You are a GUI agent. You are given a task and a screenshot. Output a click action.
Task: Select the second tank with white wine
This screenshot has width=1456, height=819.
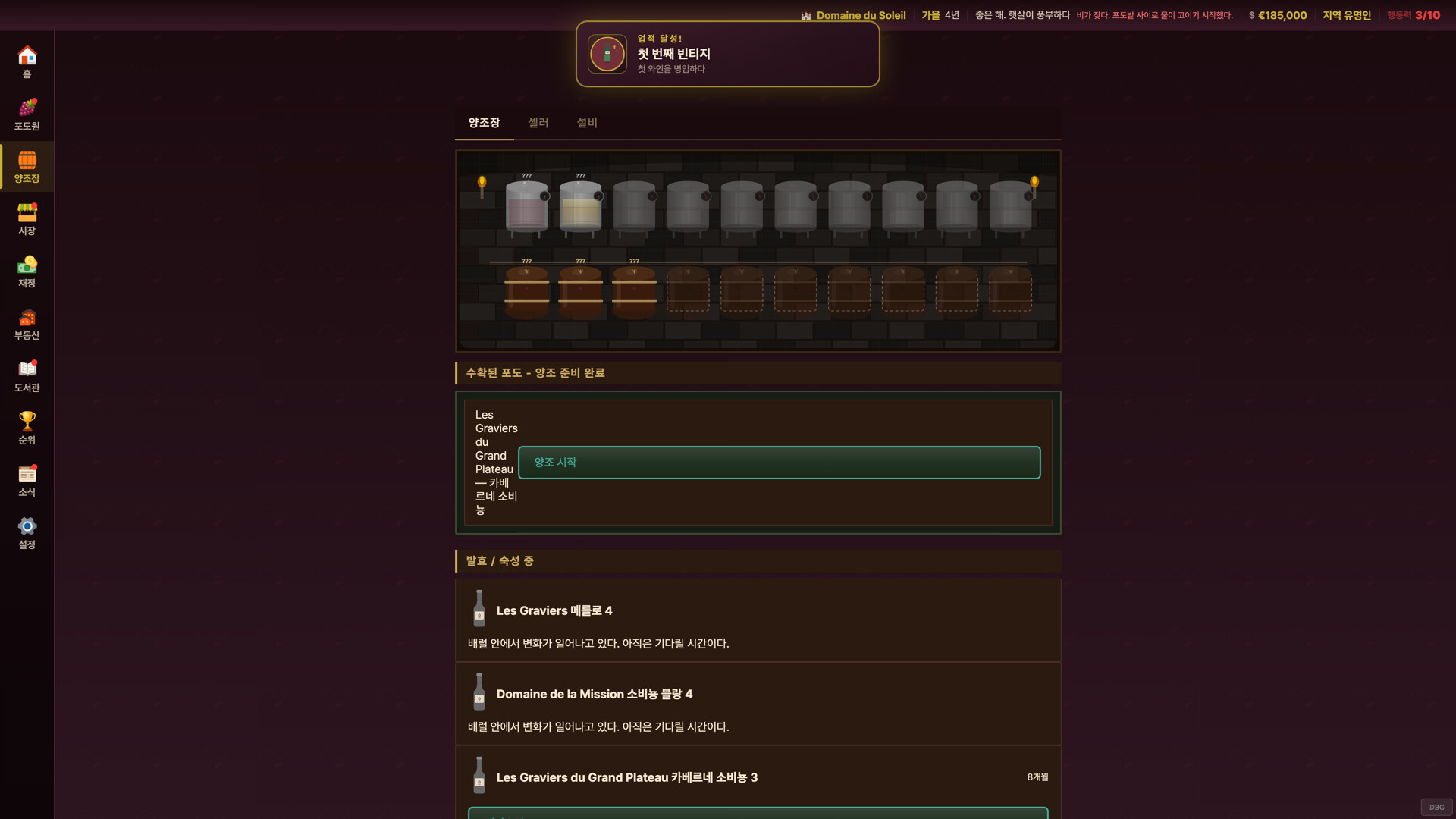point(580,207)
